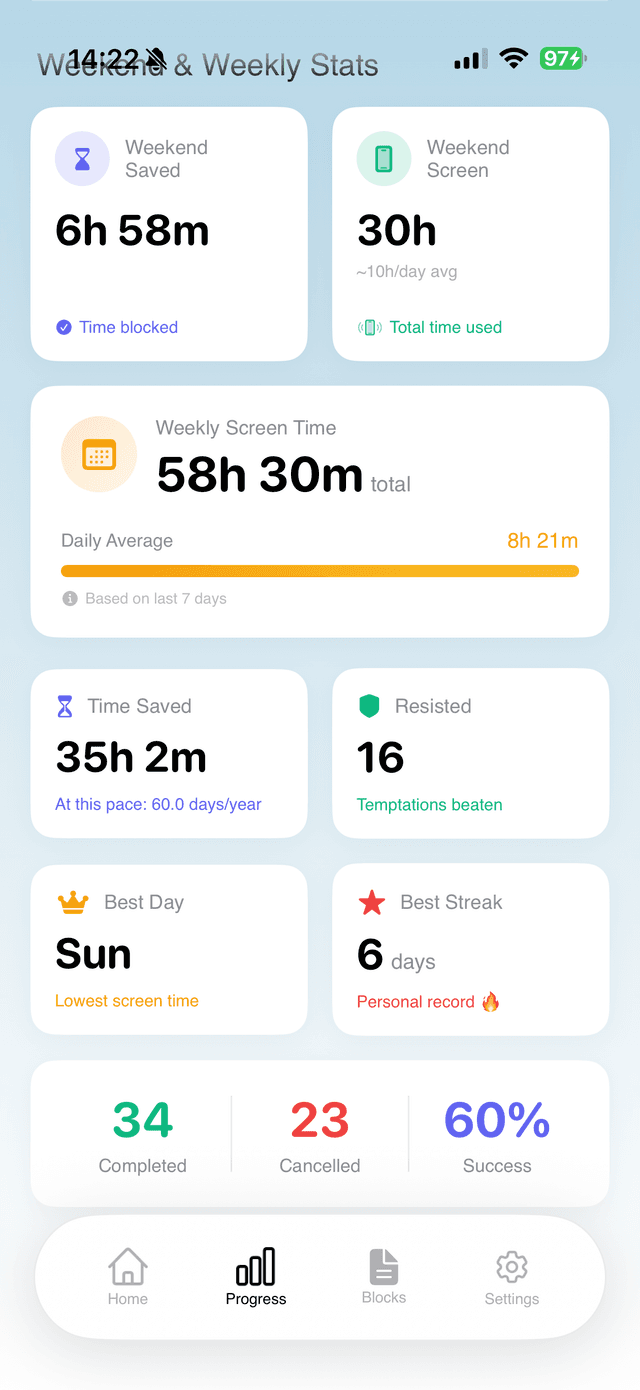This screenshot has width=640, height=1390.
Task: Tap the checkmark badge next to Time blocked
Action: tap(64, 327)
